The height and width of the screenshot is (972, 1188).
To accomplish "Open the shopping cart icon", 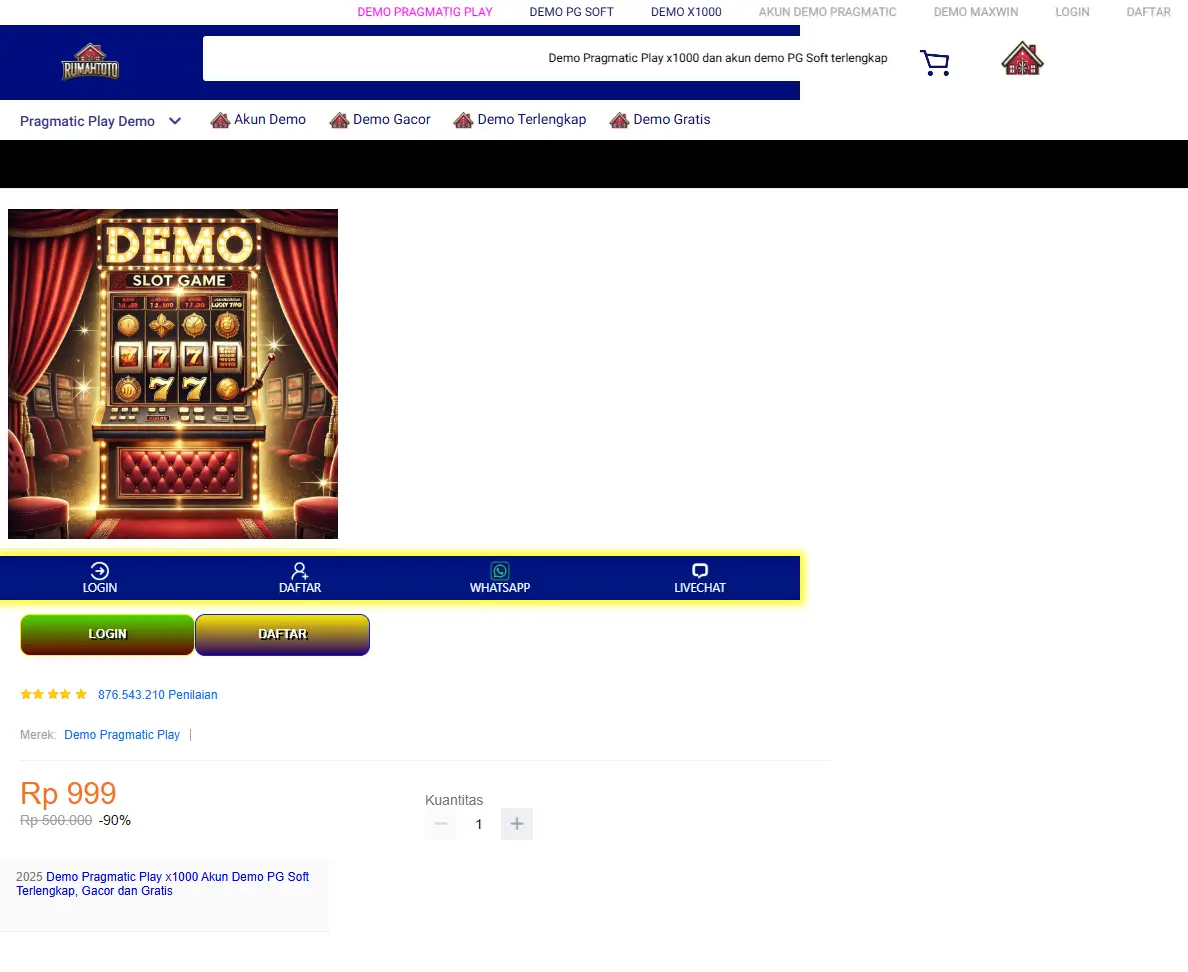I will [934, 62].
